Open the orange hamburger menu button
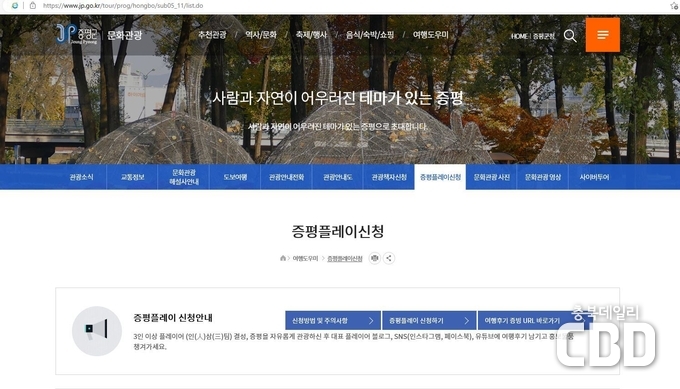680x389 pixels. 602,35
